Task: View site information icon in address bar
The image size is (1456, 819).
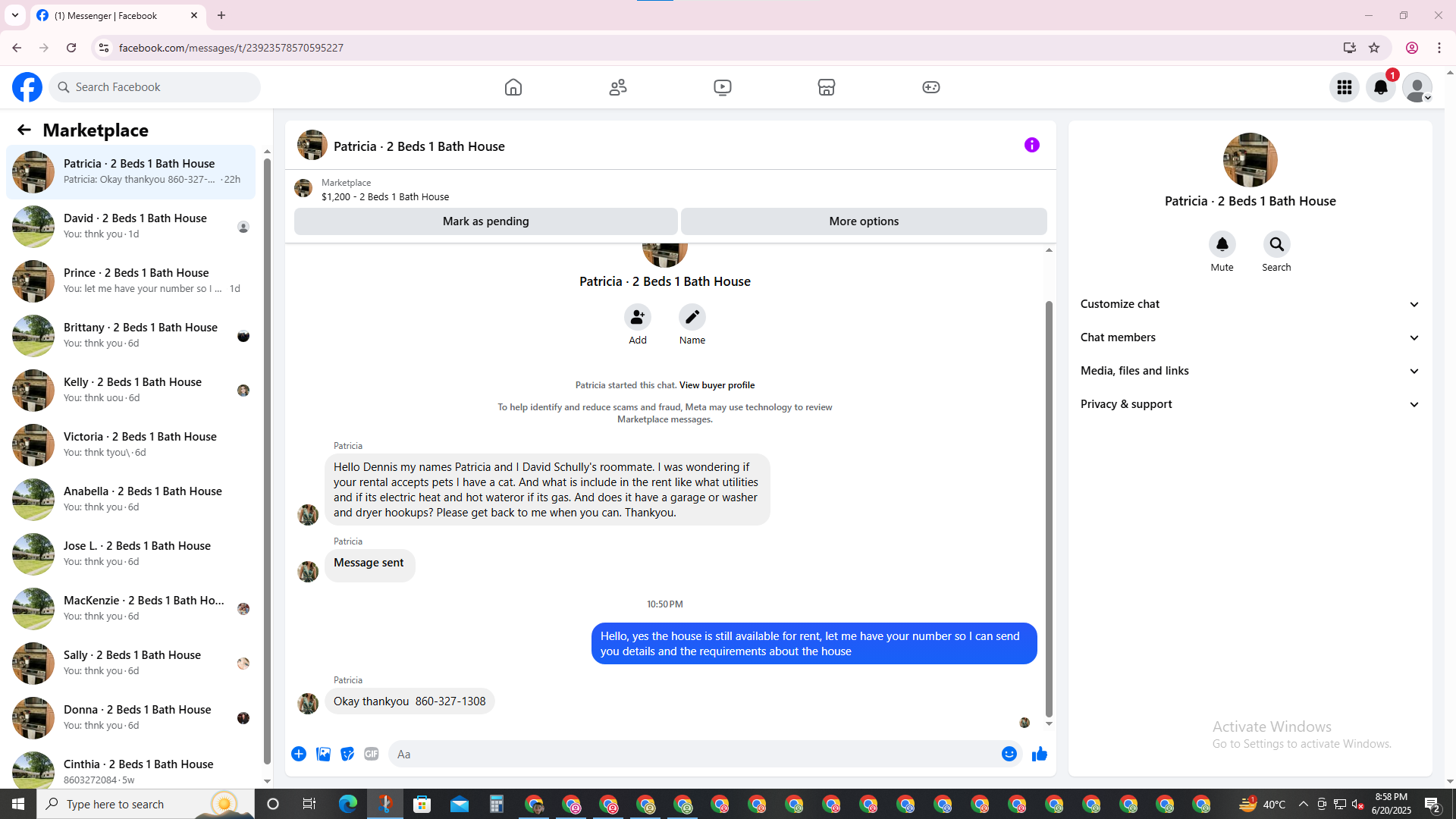Action: (x=104, y=48)
